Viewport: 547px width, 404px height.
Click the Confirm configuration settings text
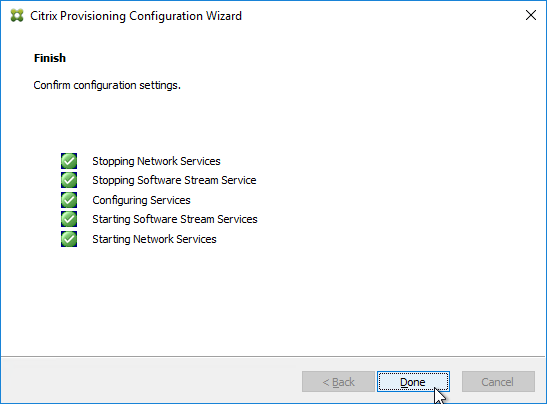tap(107, 85)
